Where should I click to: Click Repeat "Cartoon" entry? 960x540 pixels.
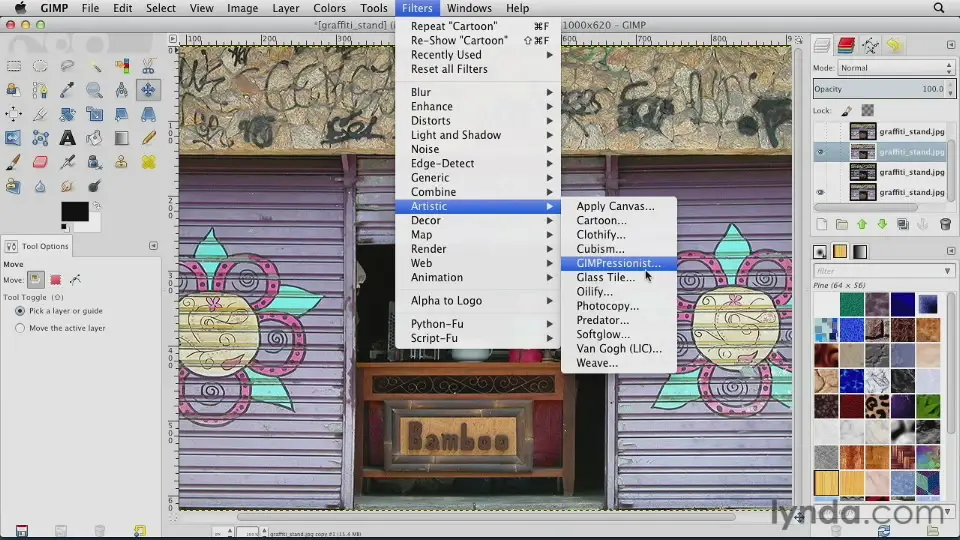point(478,26)
